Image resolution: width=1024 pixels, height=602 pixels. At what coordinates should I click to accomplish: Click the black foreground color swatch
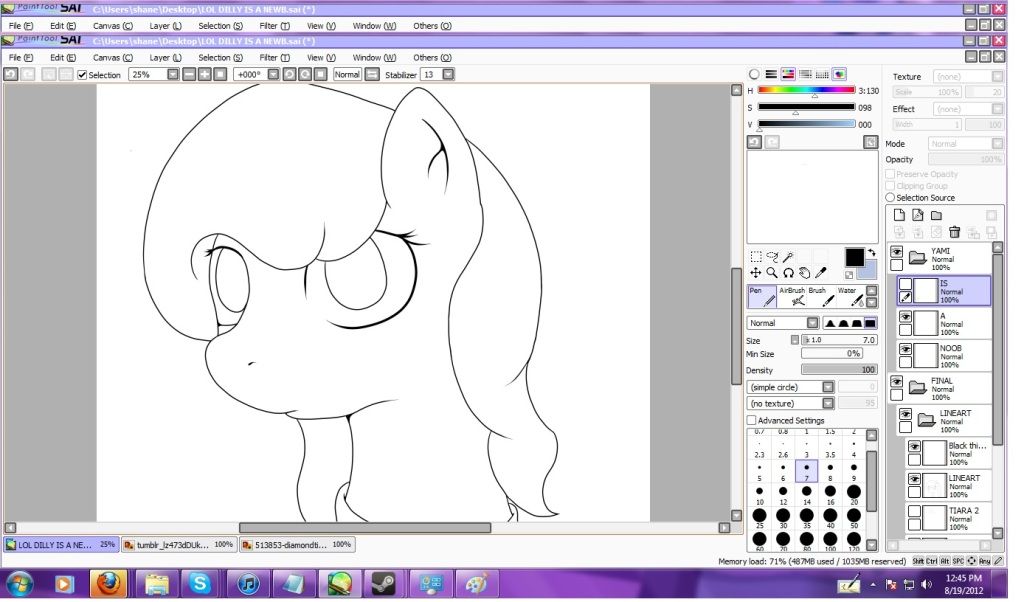854,257
